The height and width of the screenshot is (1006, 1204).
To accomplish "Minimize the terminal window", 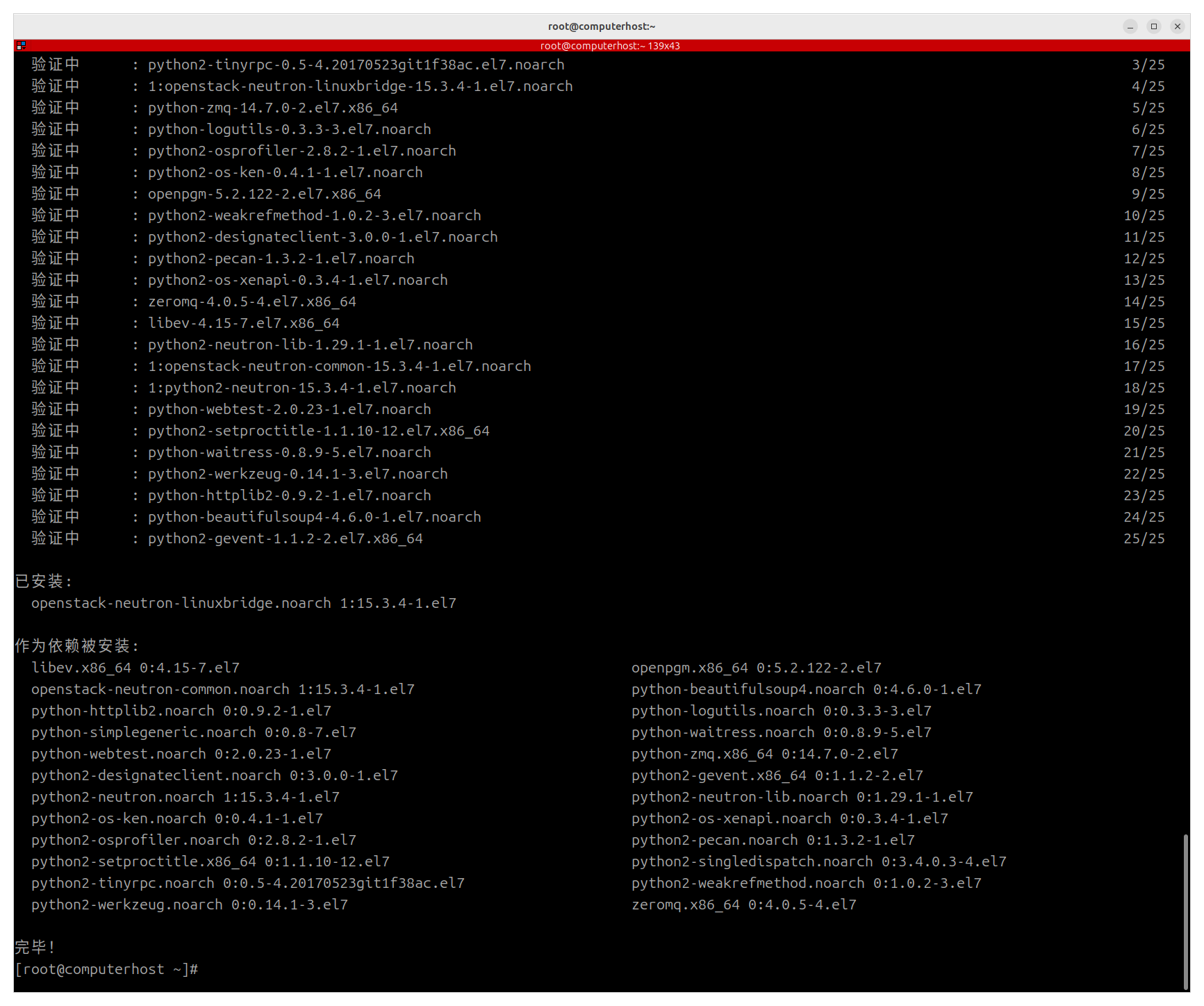I will point(1130,26).
